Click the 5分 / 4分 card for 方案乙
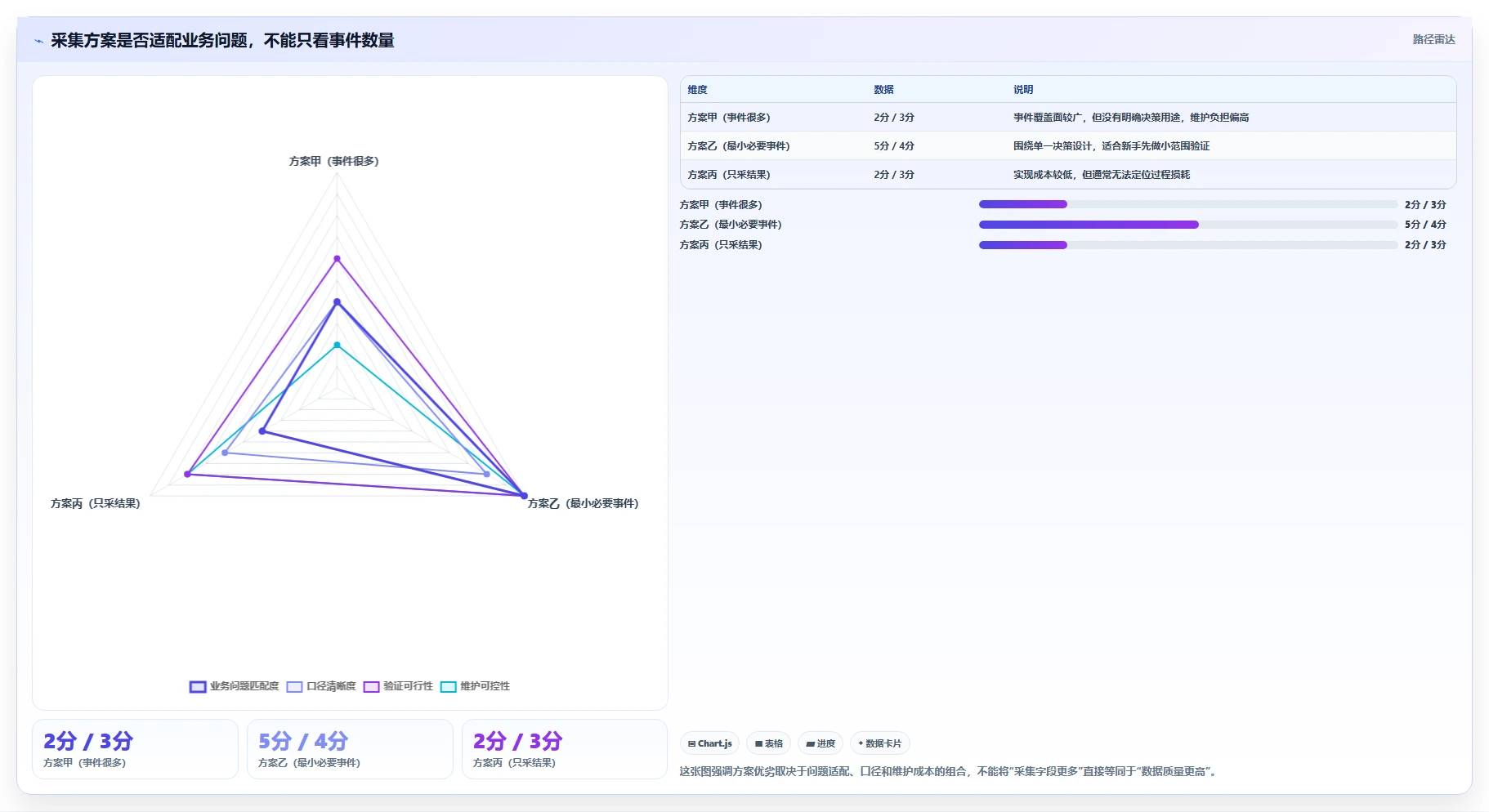Viewport: 1489px width, 812px height. [x=350, y=749]
